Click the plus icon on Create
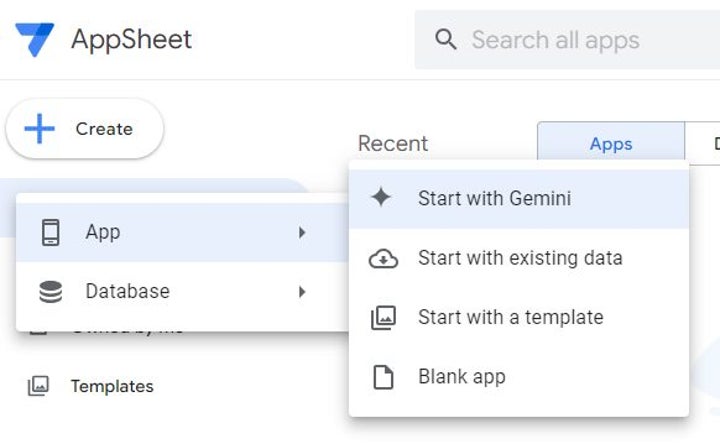 tap(39, 129)
